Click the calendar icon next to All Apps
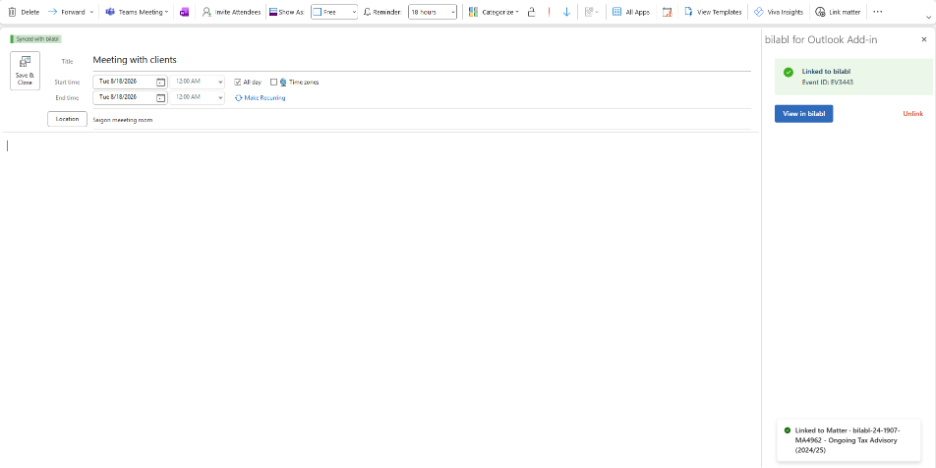 pyautogui.click(x=667, y=12)
